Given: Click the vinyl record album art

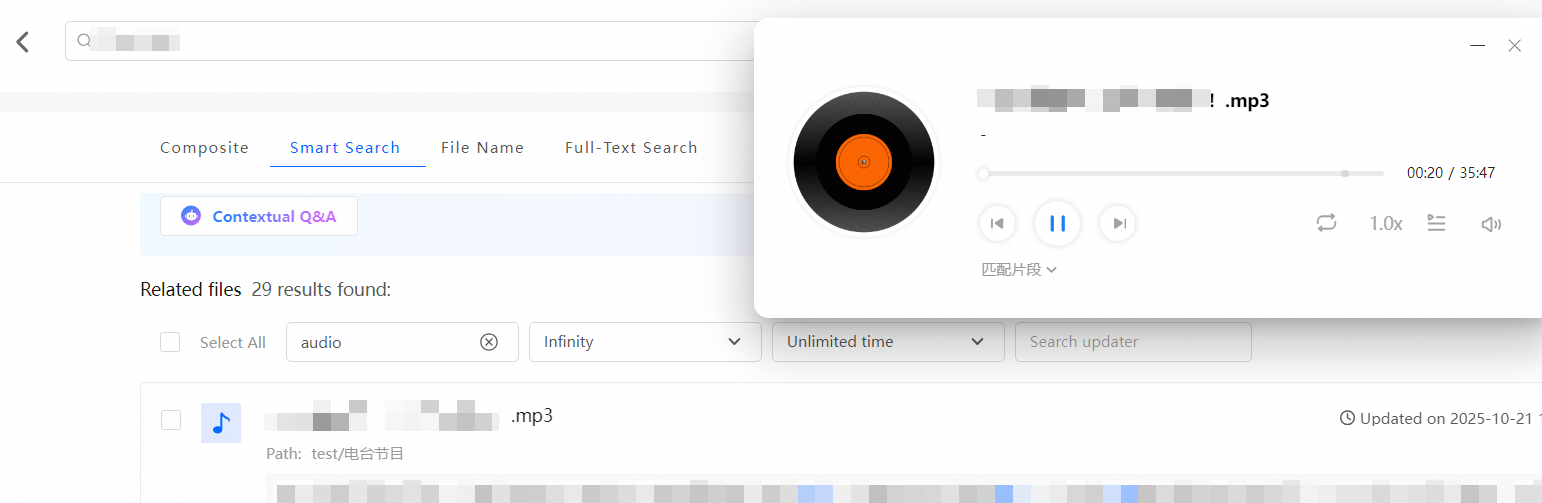Looking at the screenshot, I should [864, 162].
